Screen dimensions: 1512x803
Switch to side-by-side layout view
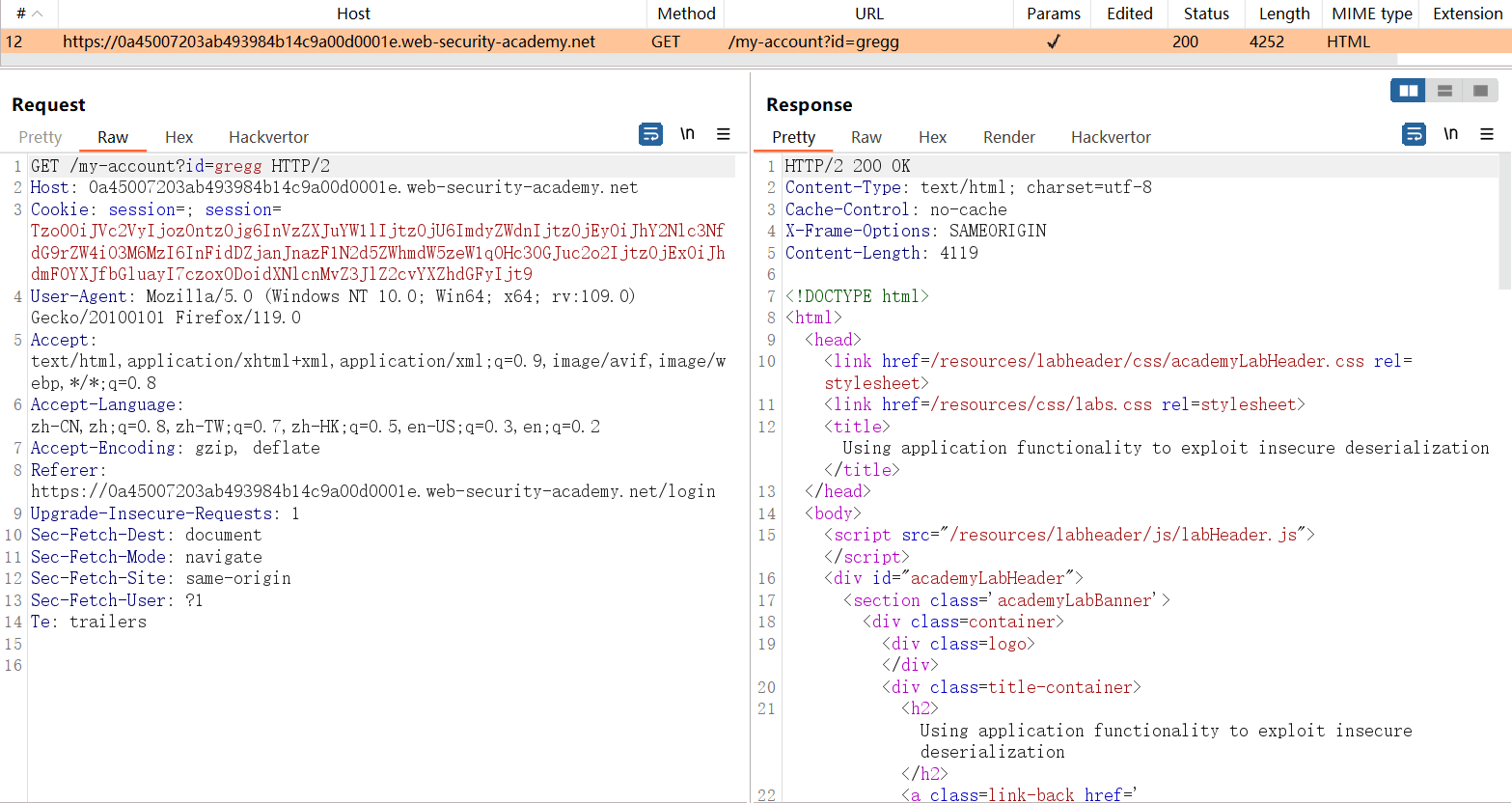1408,91
